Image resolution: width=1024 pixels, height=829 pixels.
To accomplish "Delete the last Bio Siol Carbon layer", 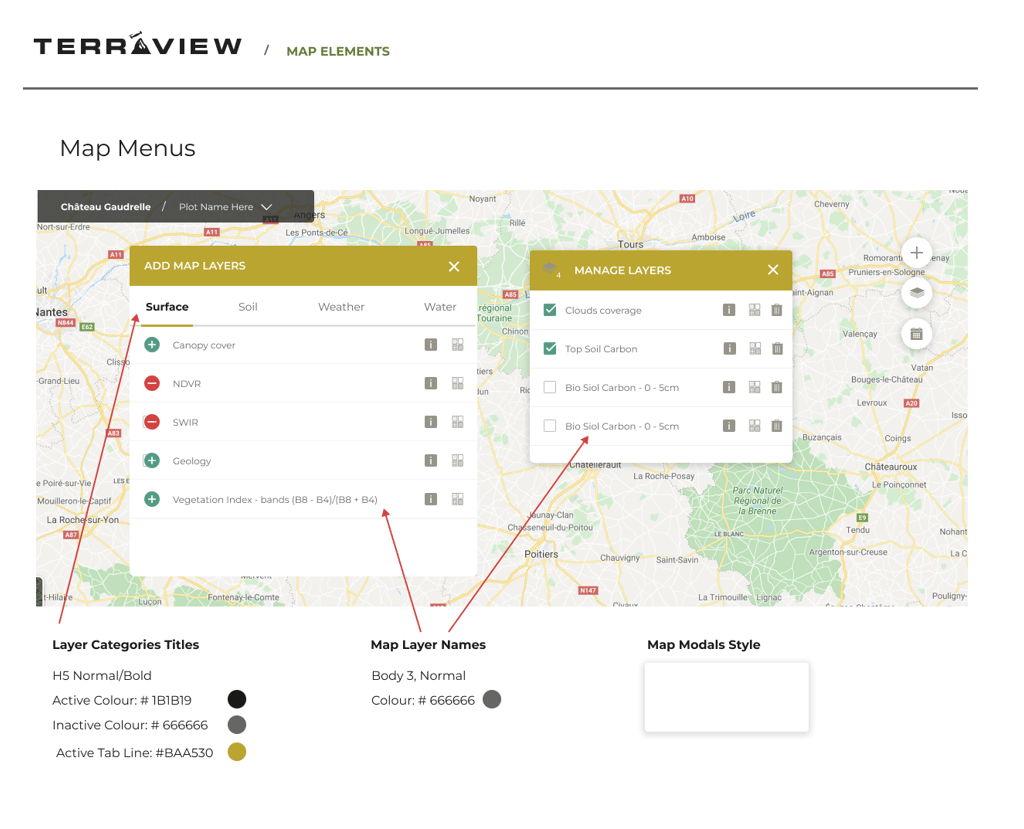I will 777,425.
